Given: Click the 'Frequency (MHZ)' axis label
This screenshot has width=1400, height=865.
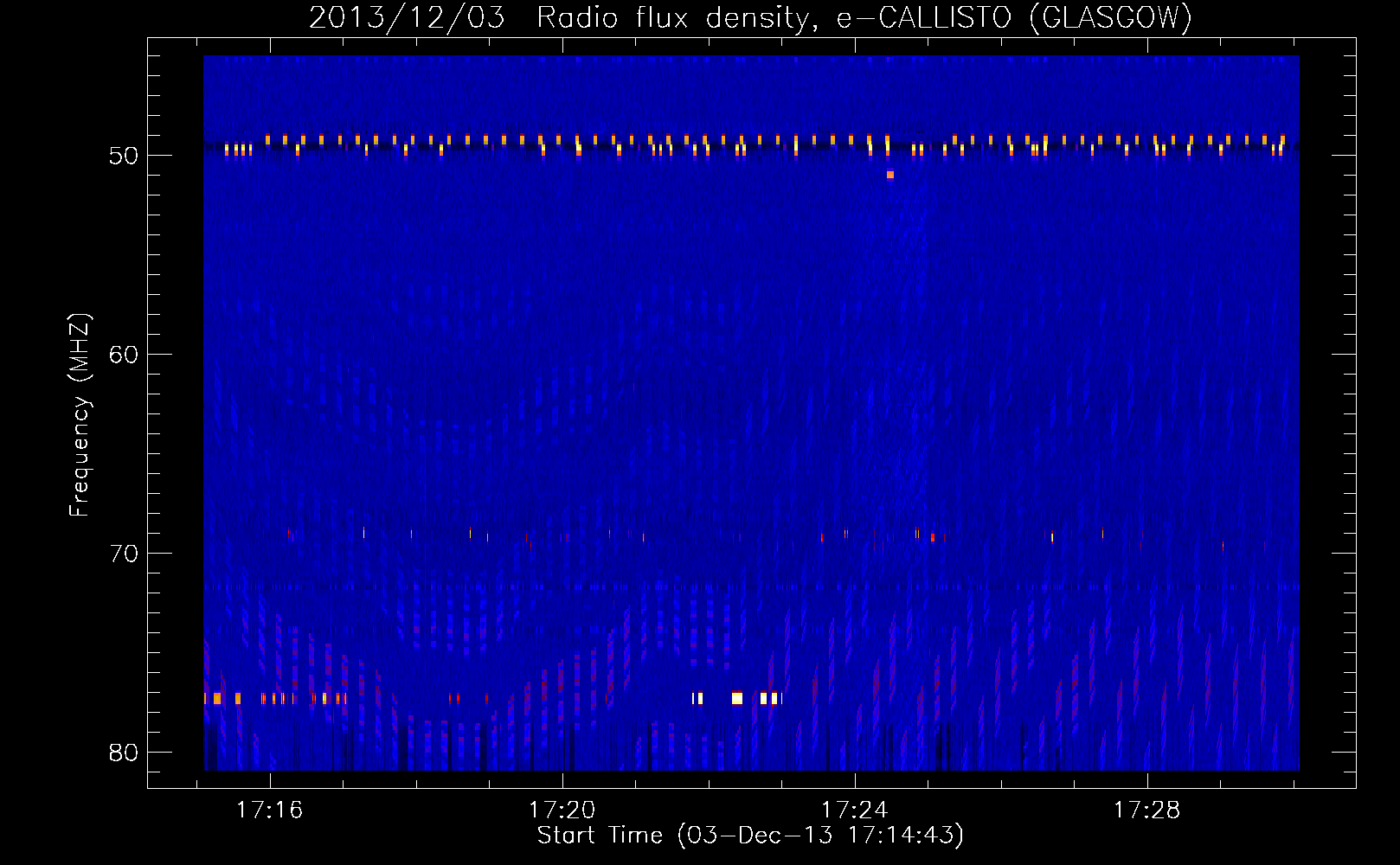Looking at the screenshot, I should pyautogui.click(x=80, y=415).
